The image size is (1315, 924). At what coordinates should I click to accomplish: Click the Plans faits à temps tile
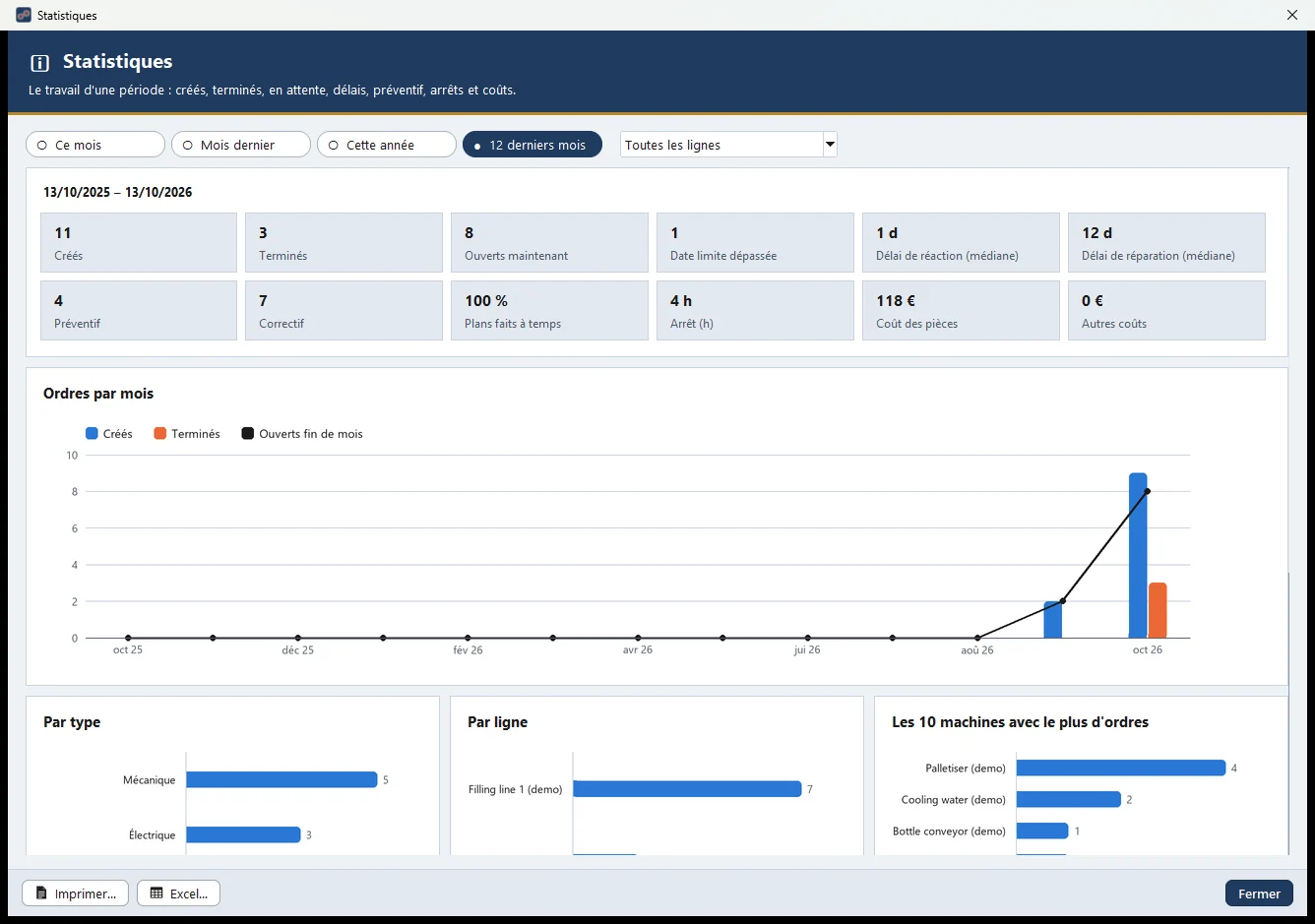point(549,311)
